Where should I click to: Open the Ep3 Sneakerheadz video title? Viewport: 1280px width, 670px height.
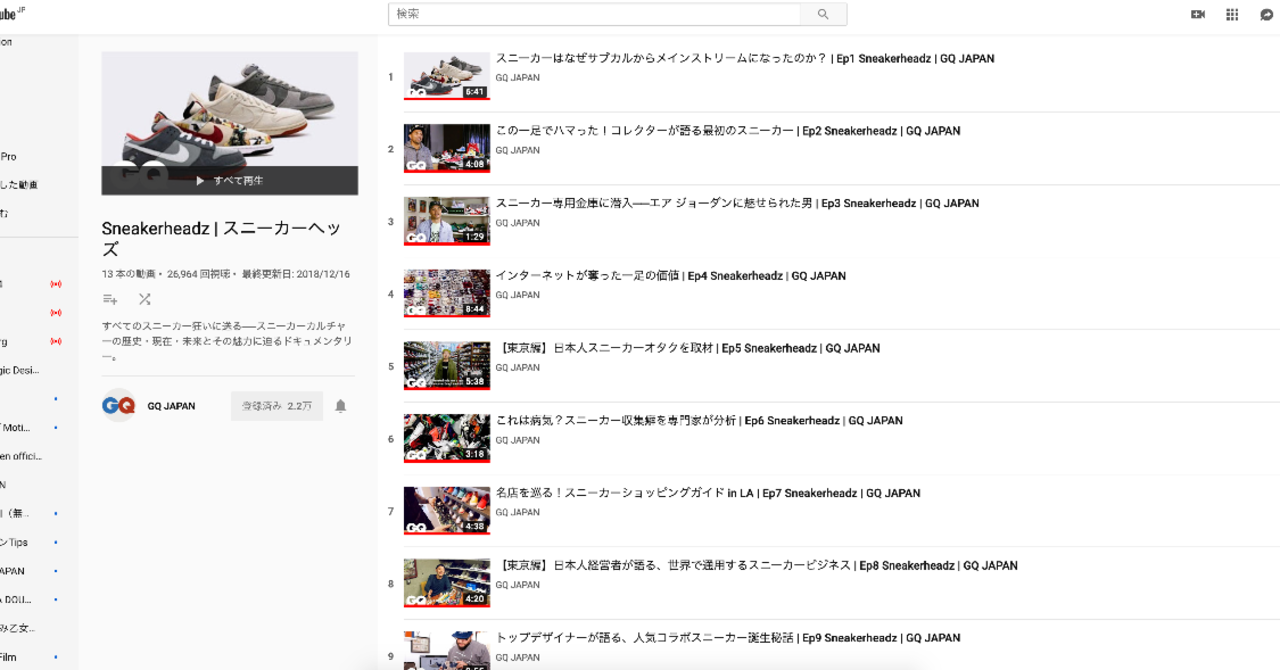tap(737, 203)
